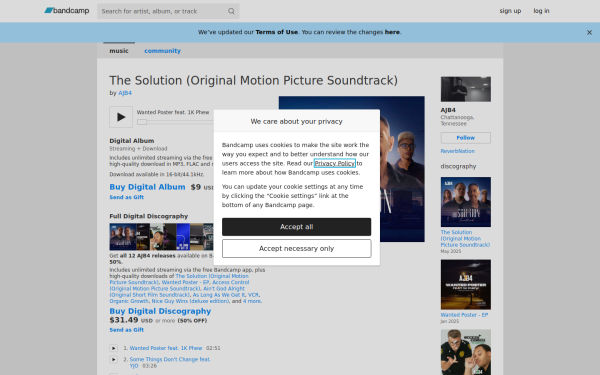This screenshot has width=600, height=375.
Task: Click Buy Digital Discography
Action: click(x=160, y=311)
